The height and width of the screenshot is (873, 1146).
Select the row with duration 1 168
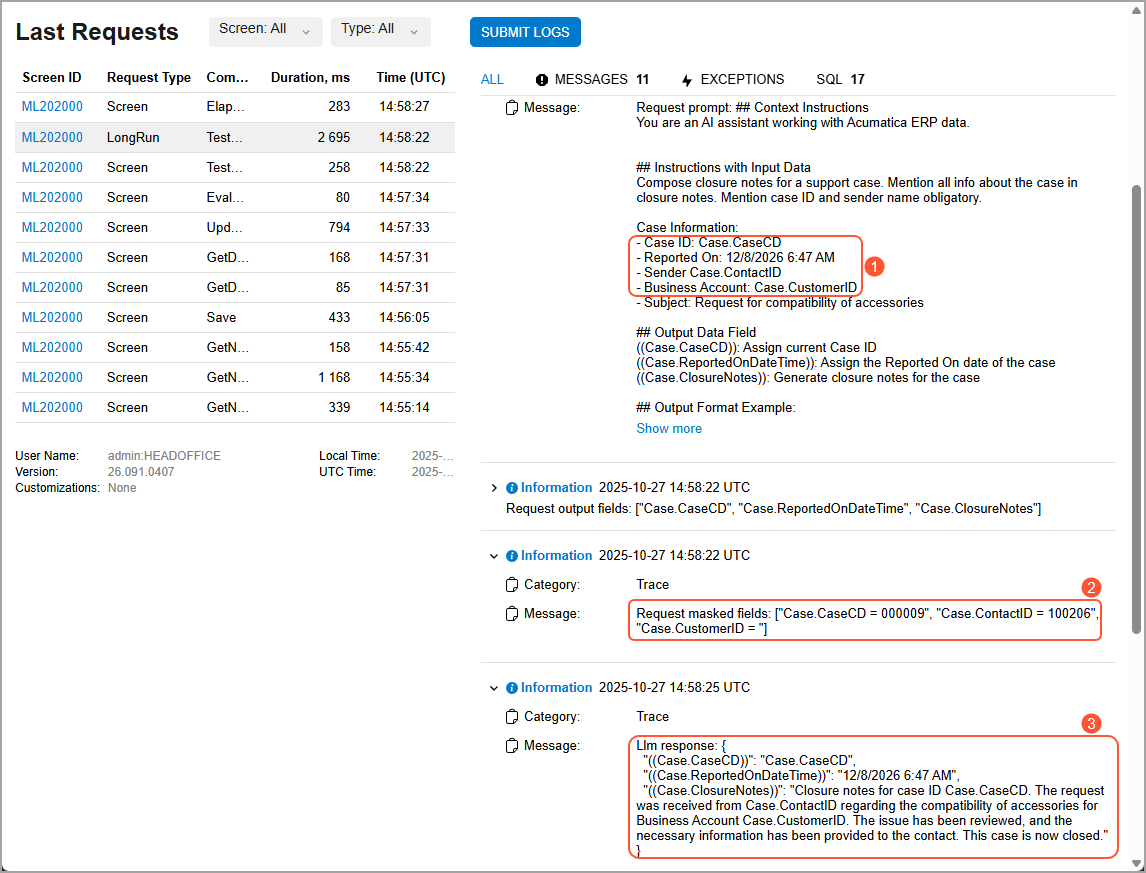click(235, 377)
